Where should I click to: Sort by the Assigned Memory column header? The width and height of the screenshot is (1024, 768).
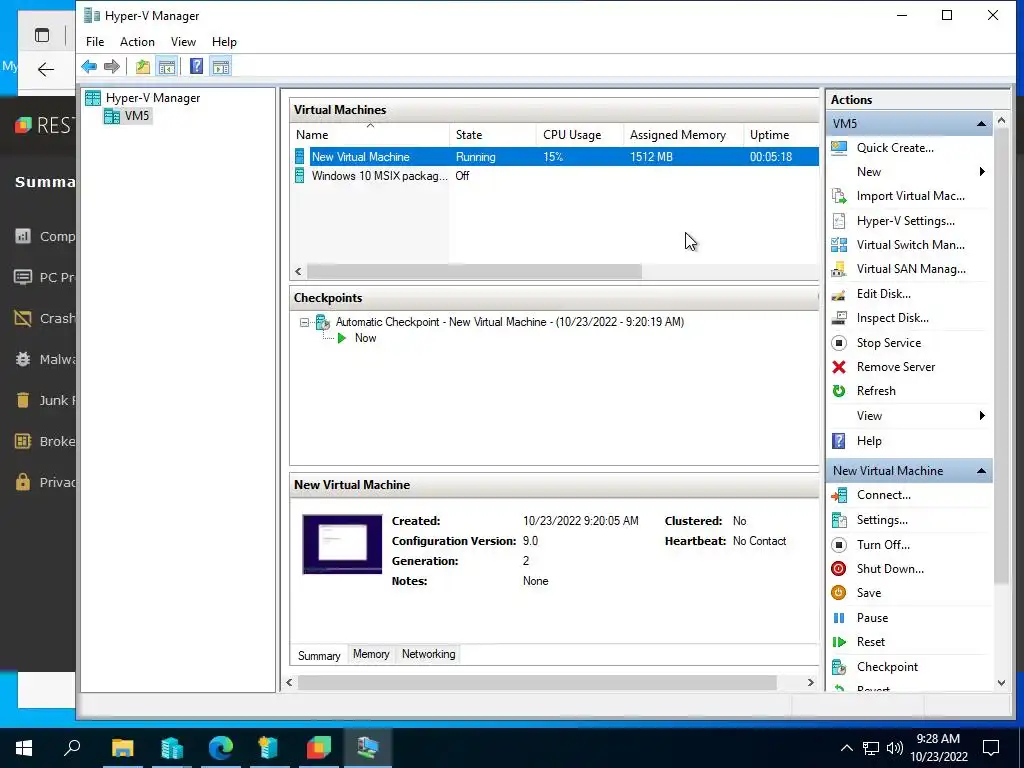pyautogui.click(x=683, y=135)
